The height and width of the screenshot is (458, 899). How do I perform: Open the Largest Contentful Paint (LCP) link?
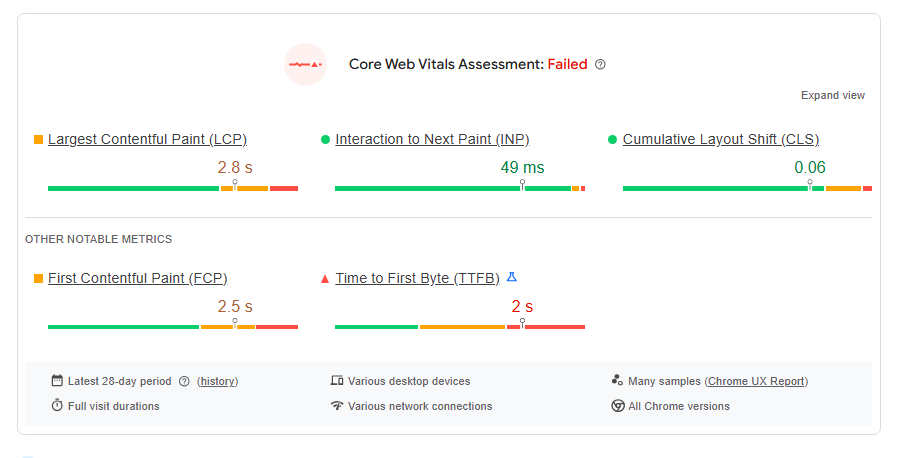point(147,139)
